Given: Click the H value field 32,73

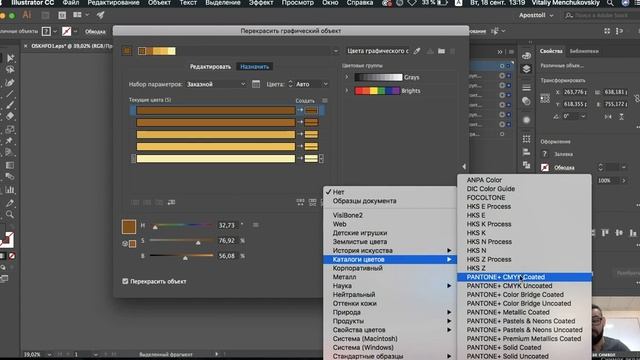Looking at the screenshot, I should (x=227, y=225).
